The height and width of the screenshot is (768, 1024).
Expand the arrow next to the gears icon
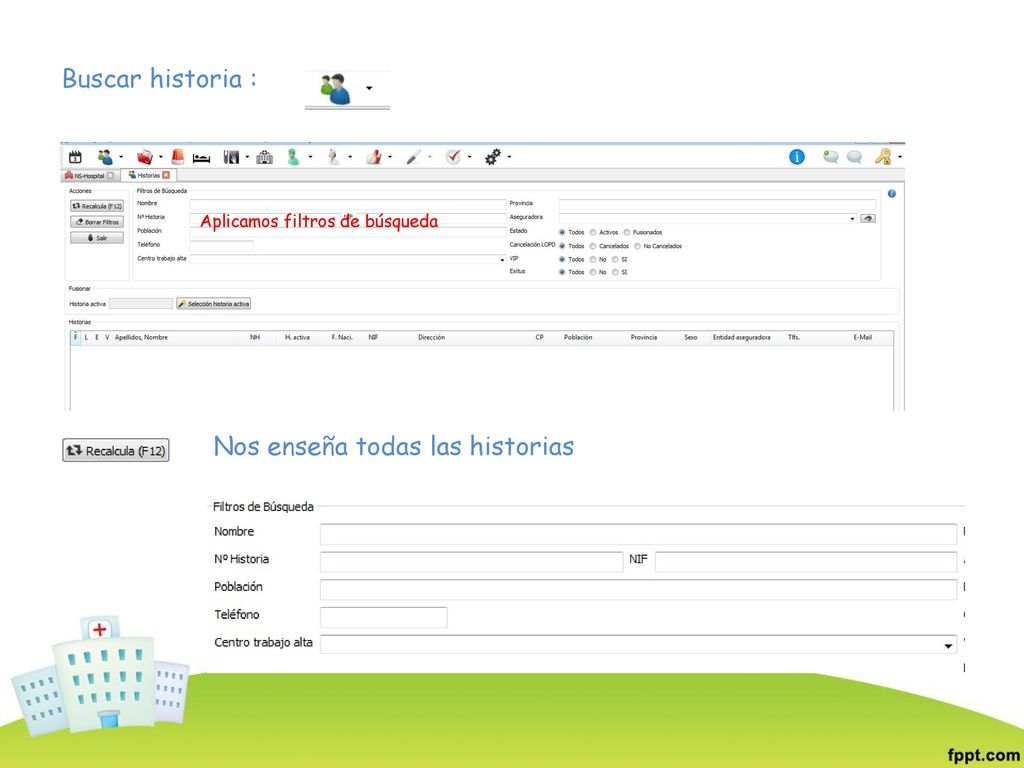[509, 157]
